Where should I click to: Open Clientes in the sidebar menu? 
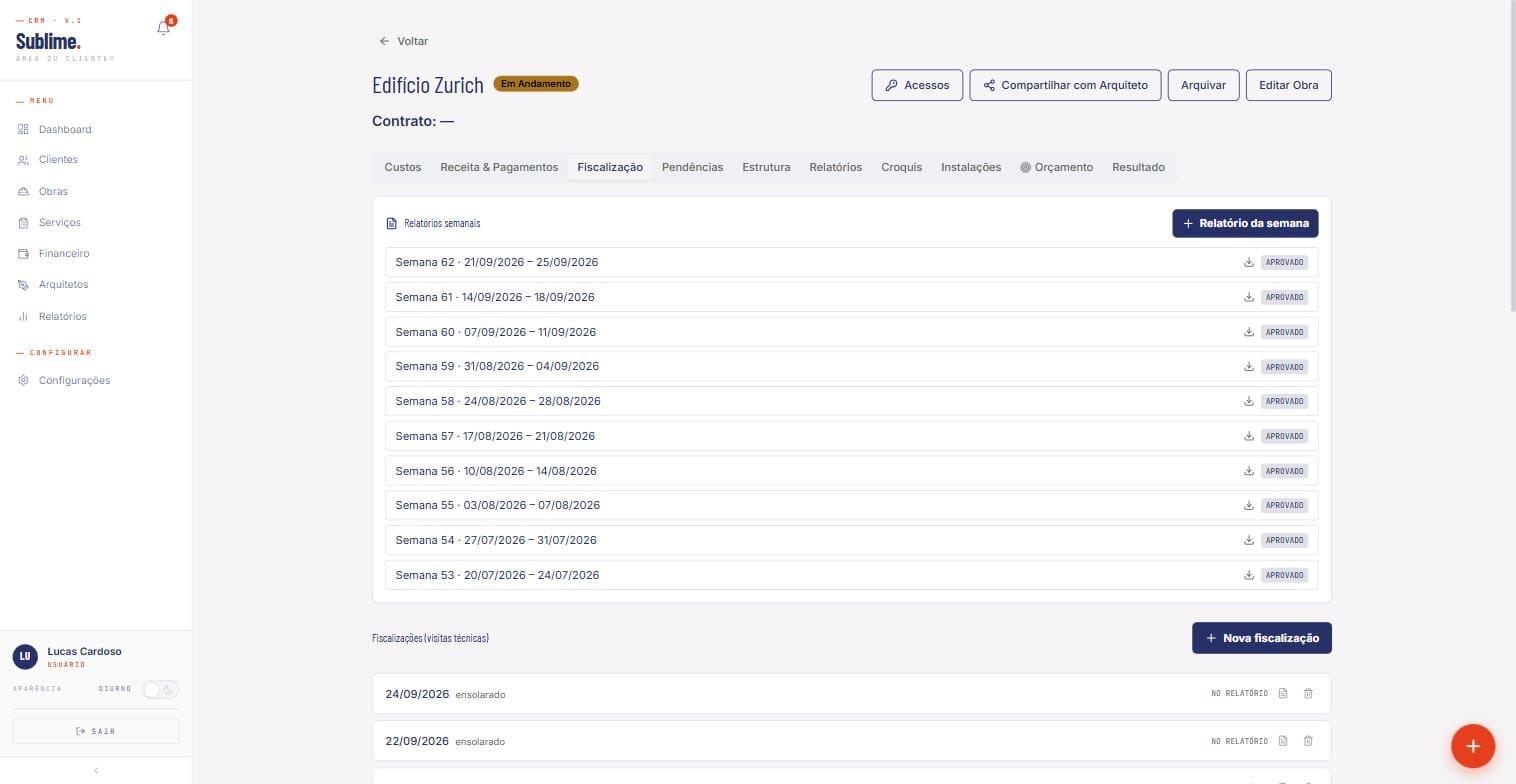click(x=58, y=160)
